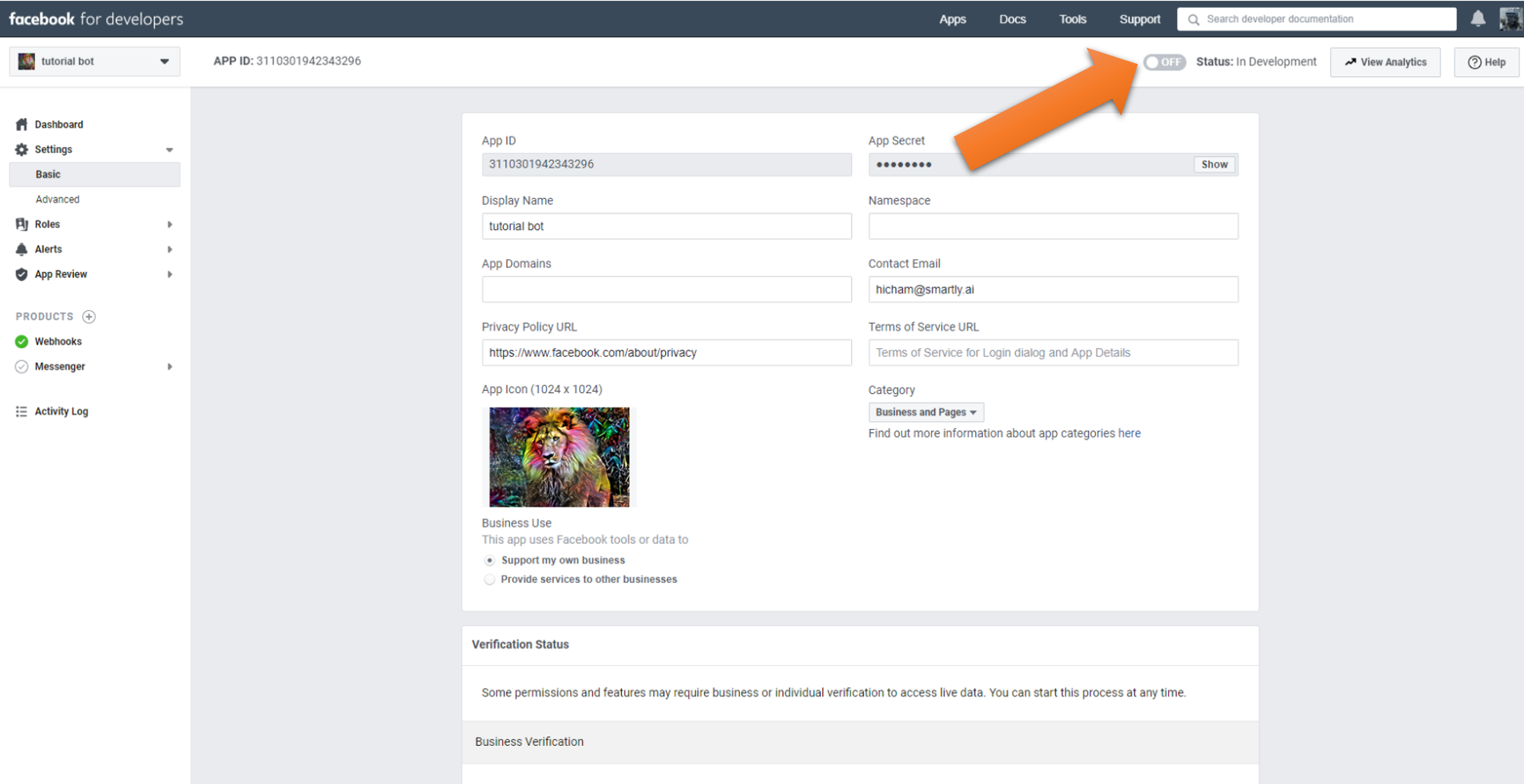The image size is (1524, 784).
Task: Click the Help button
Action: (1487, 62)
